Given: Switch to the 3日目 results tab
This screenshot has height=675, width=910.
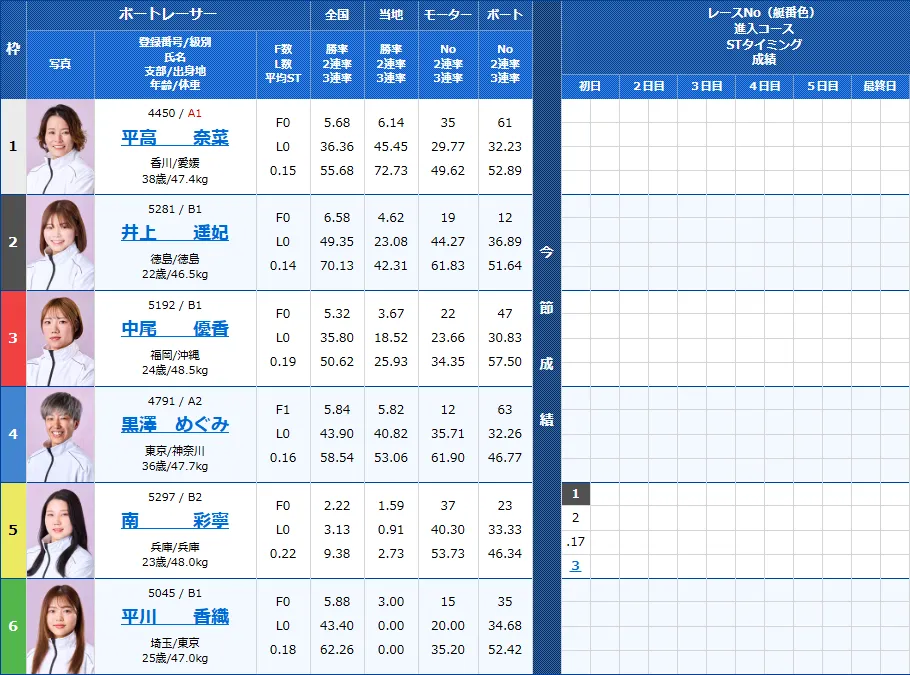Looking at the screenshot, I should tap(705, 86).
